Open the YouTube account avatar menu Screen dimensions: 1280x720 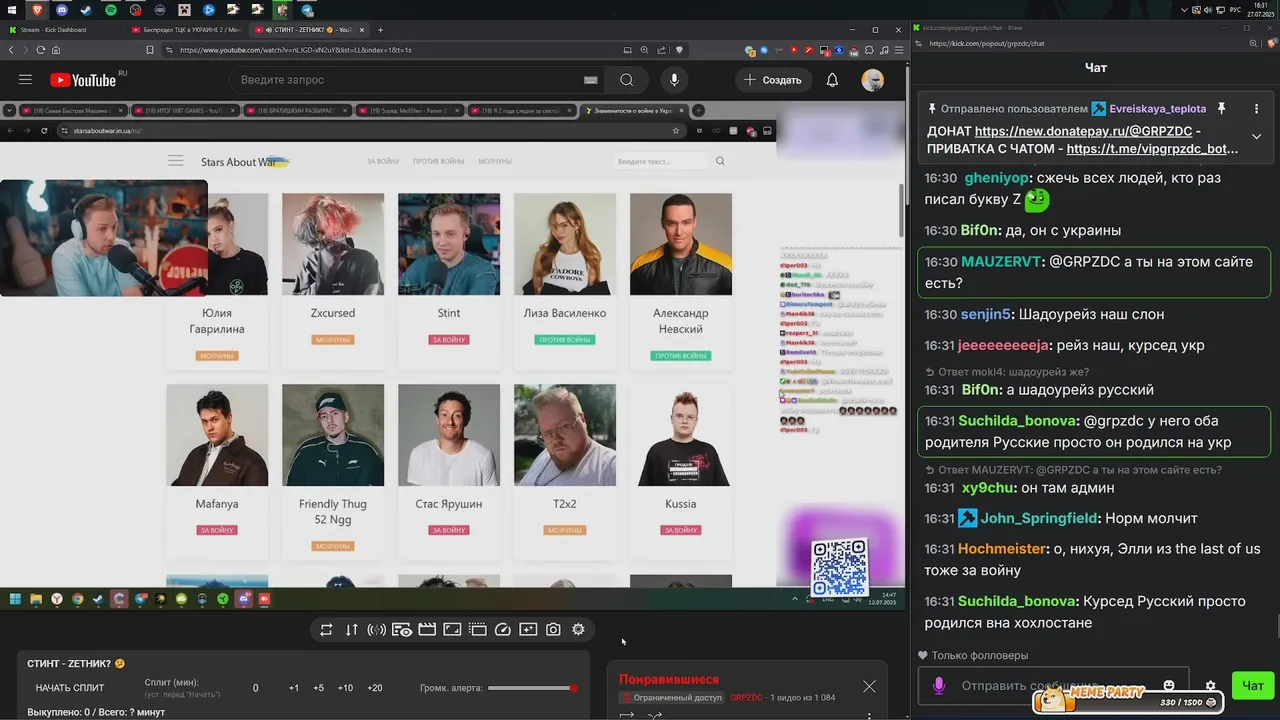click(872, 80)
